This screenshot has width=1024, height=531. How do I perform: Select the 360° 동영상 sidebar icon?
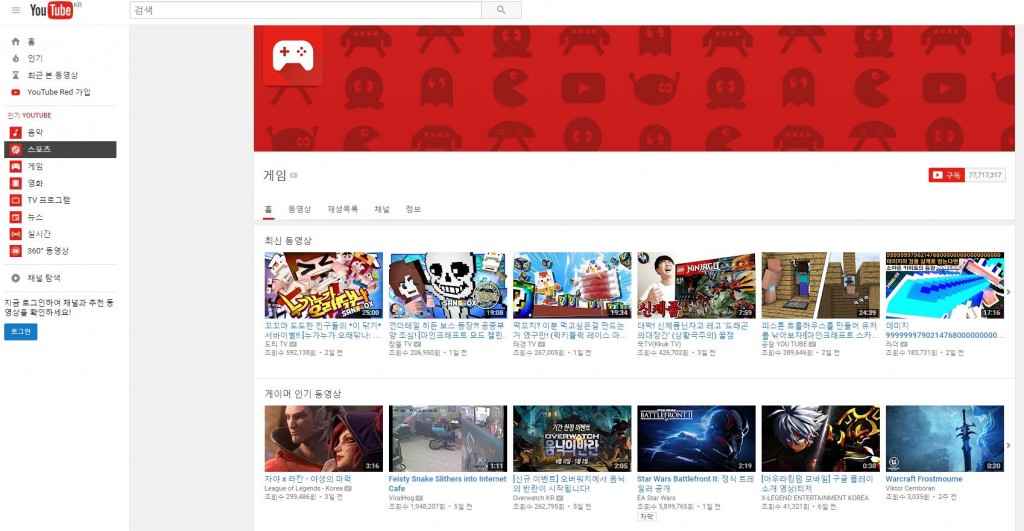pyautogui.click(x=16, y=251)
